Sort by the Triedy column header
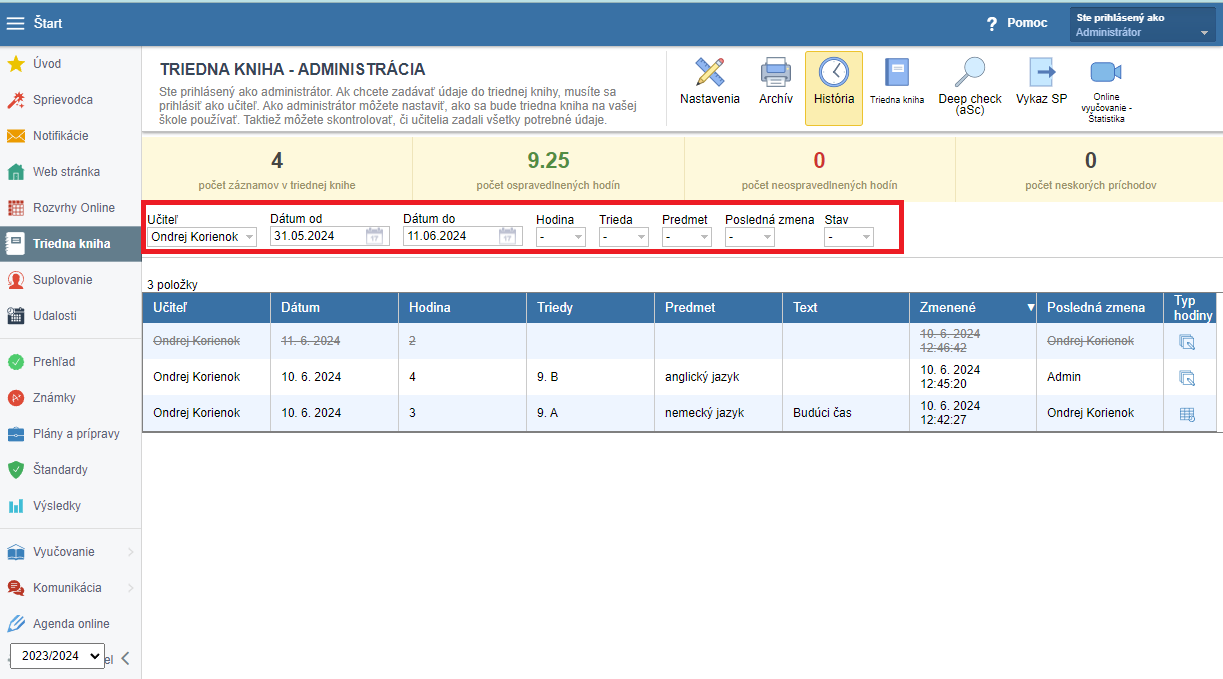 [x=590, y=308]
